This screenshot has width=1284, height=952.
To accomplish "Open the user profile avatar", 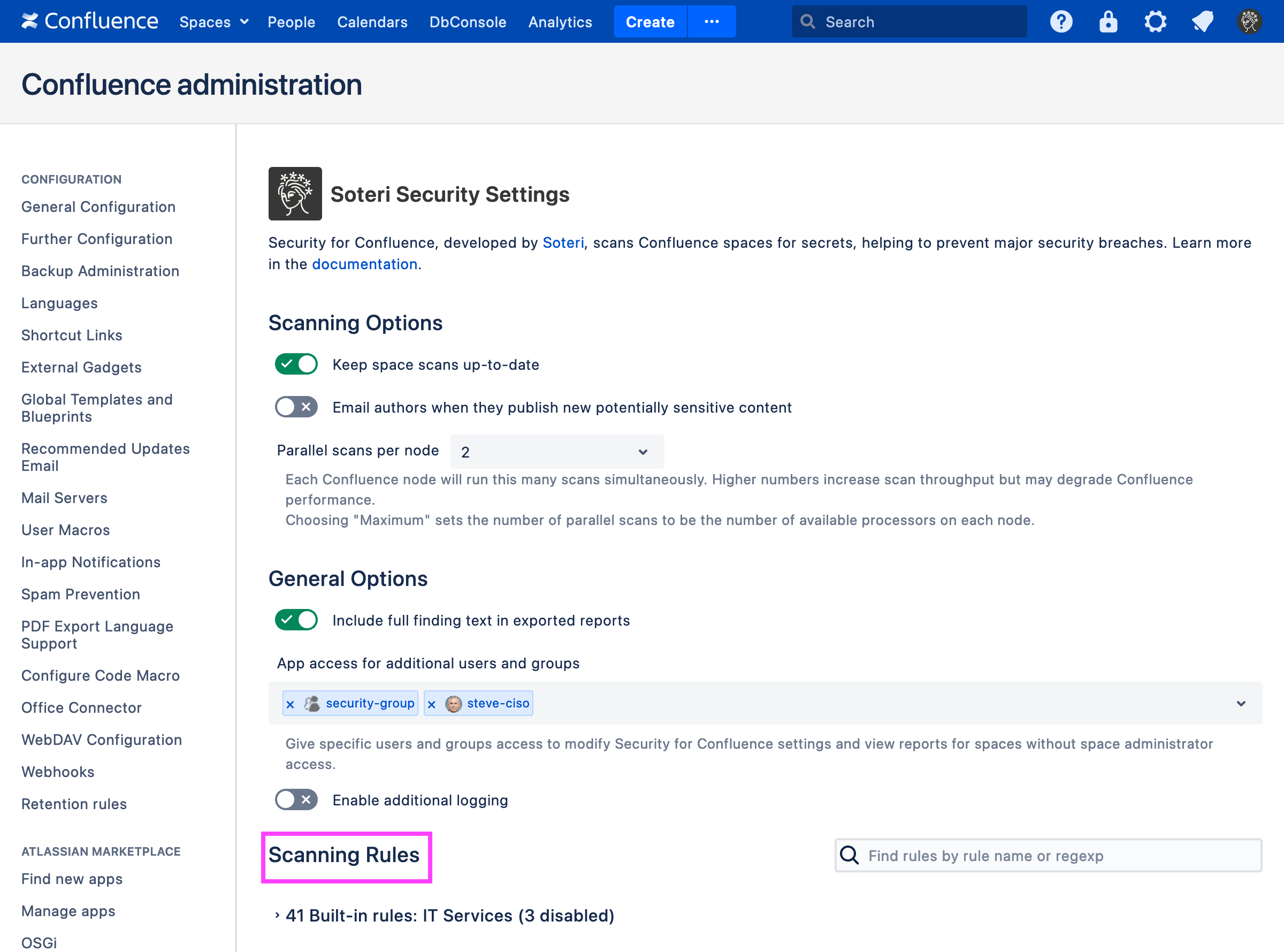I will point(1249,22).
